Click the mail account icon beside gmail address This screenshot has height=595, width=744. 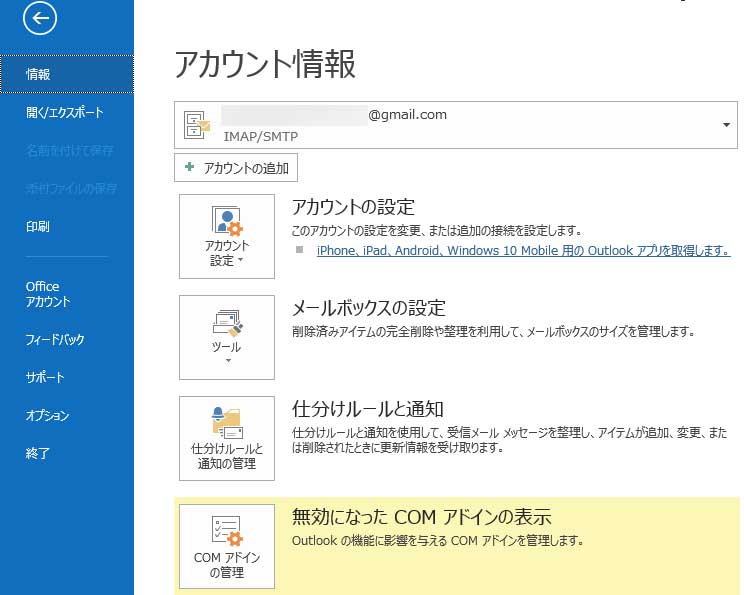[x=196, y=125]
